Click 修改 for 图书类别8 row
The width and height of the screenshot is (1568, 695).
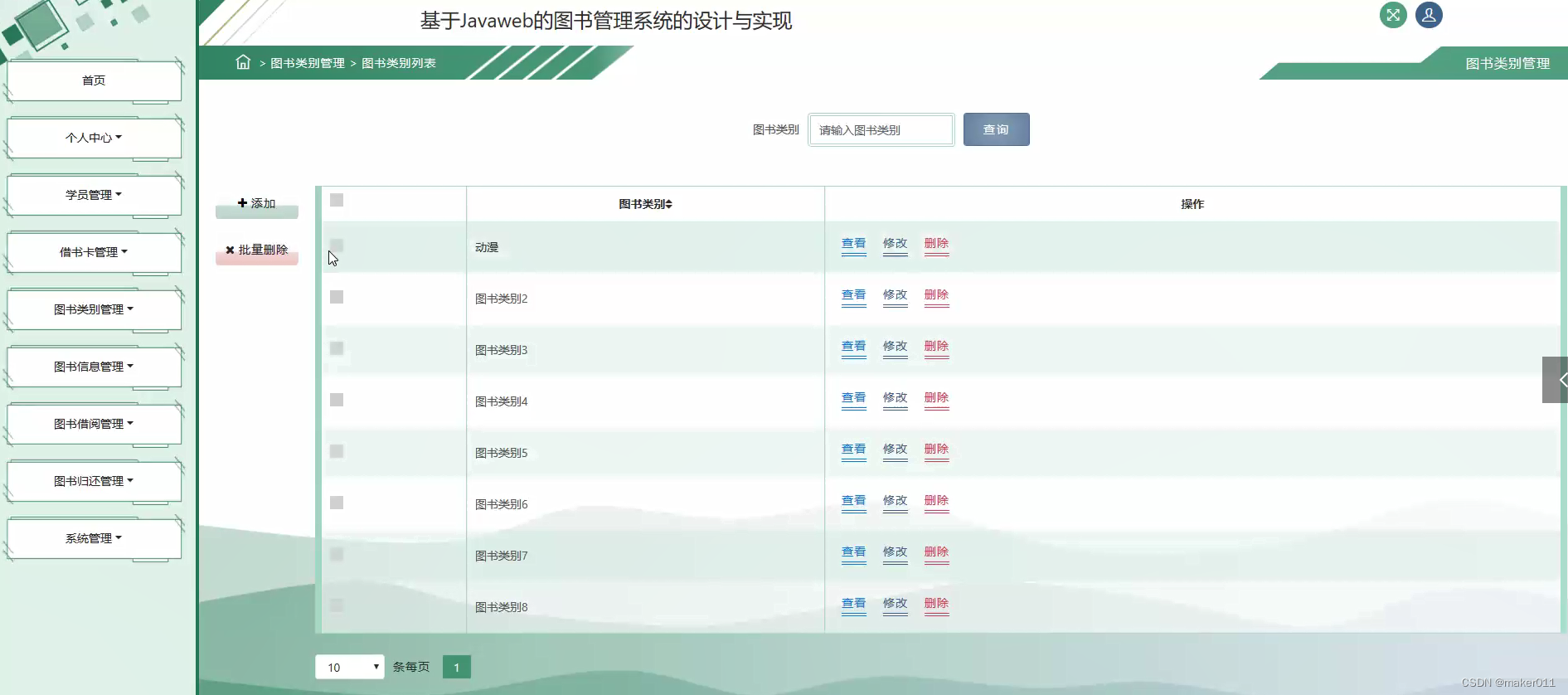895,604
